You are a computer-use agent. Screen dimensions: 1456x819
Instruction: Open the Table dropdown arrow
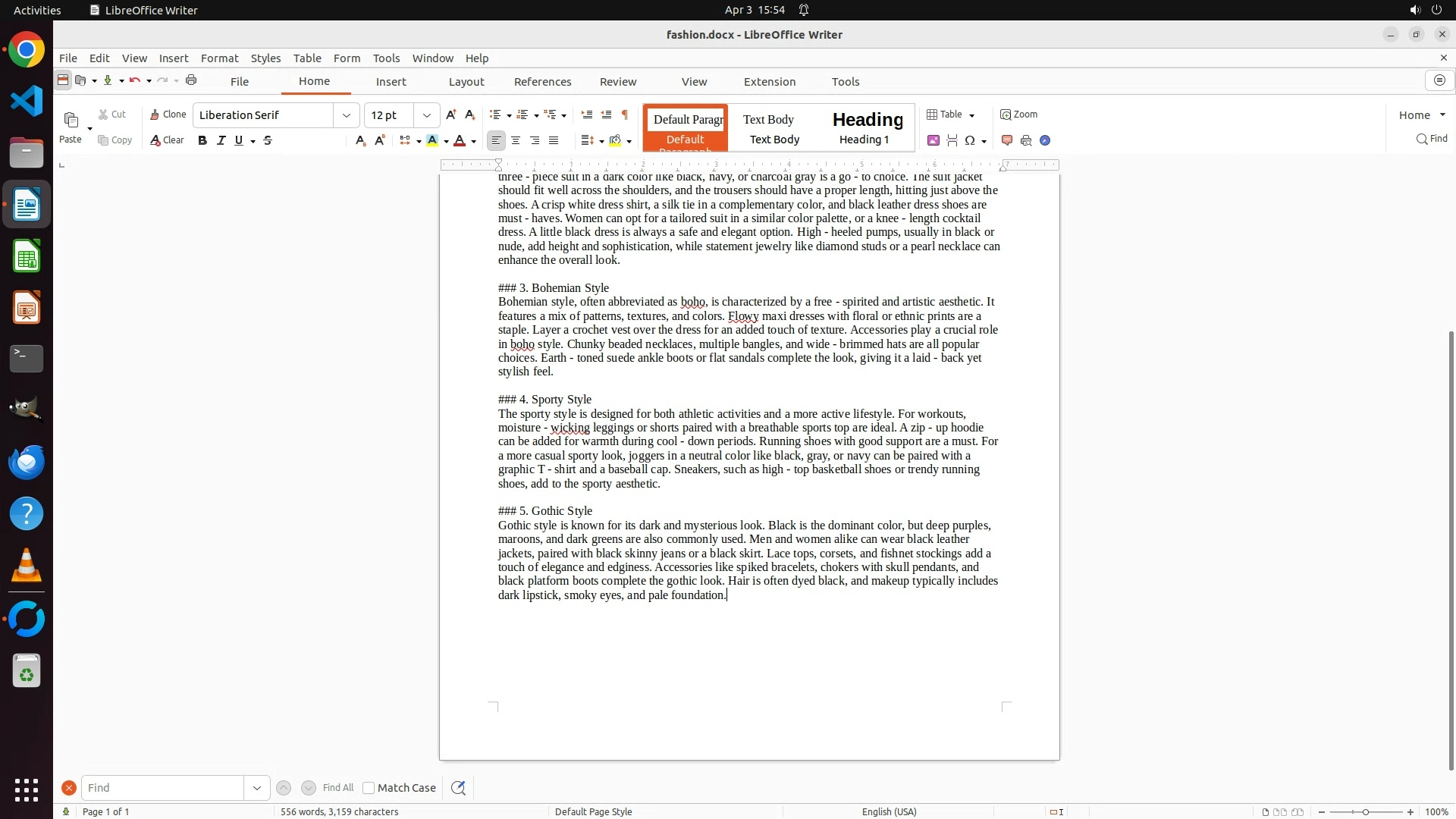point(972,115)
